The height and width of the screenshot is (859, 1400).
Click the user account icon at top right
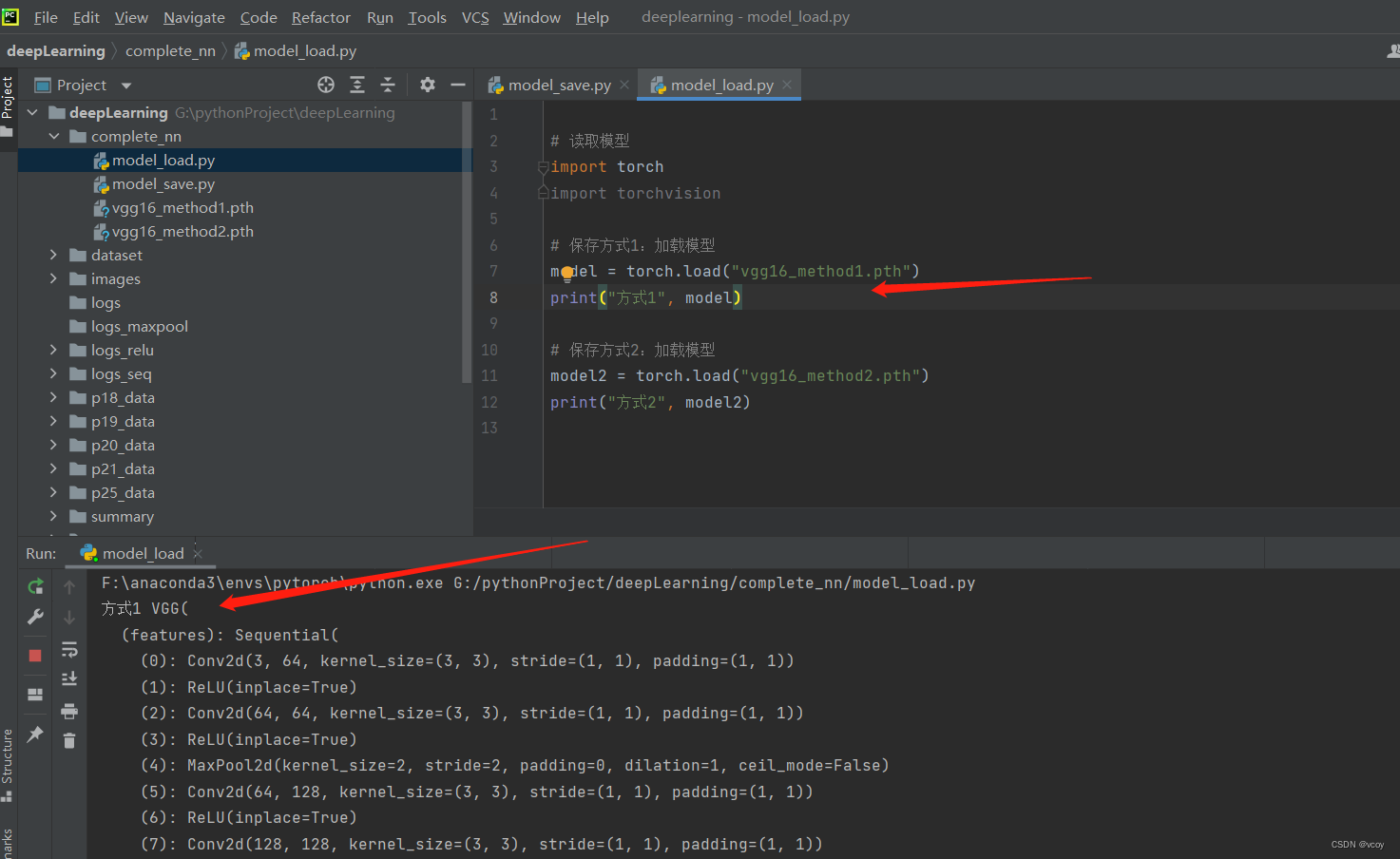tap(1392, 50)
